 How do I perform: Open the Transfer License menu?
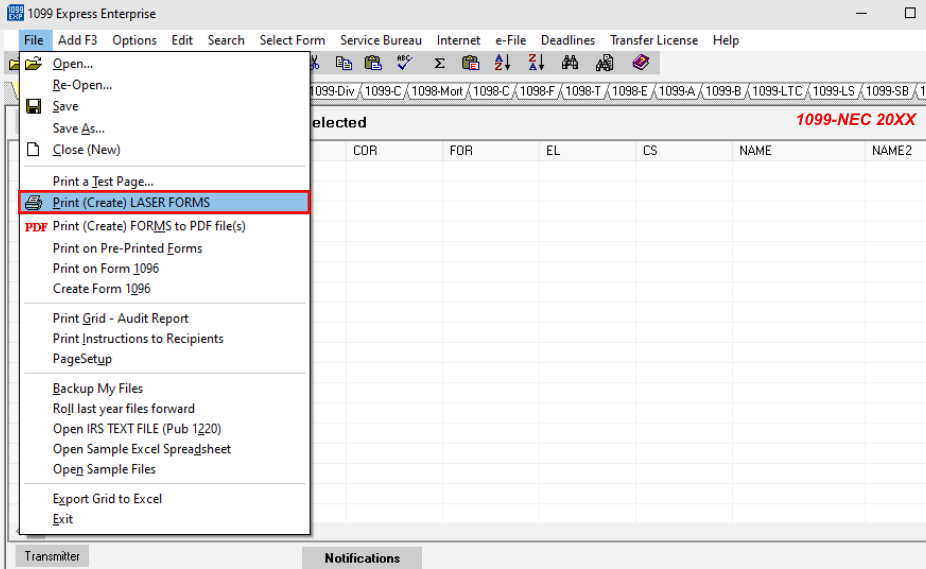click(x=654, y=40)
